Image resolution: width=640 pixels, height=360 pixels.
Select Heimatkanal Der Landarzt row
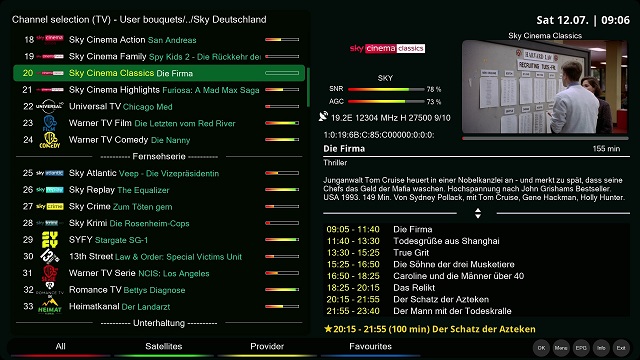coord(159,307)
